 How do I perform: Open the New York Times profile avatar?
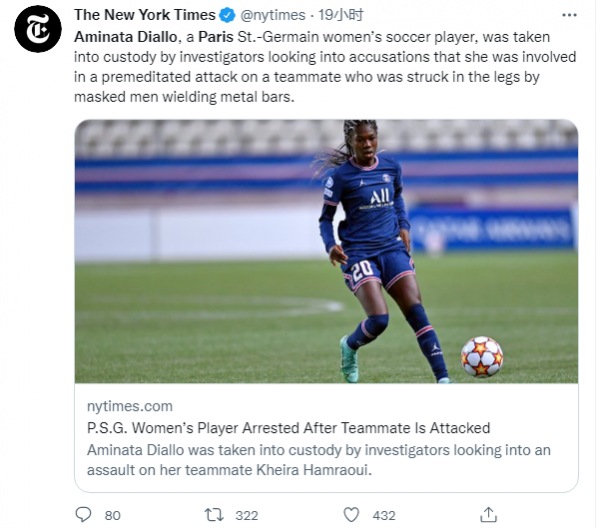point(38,29)
